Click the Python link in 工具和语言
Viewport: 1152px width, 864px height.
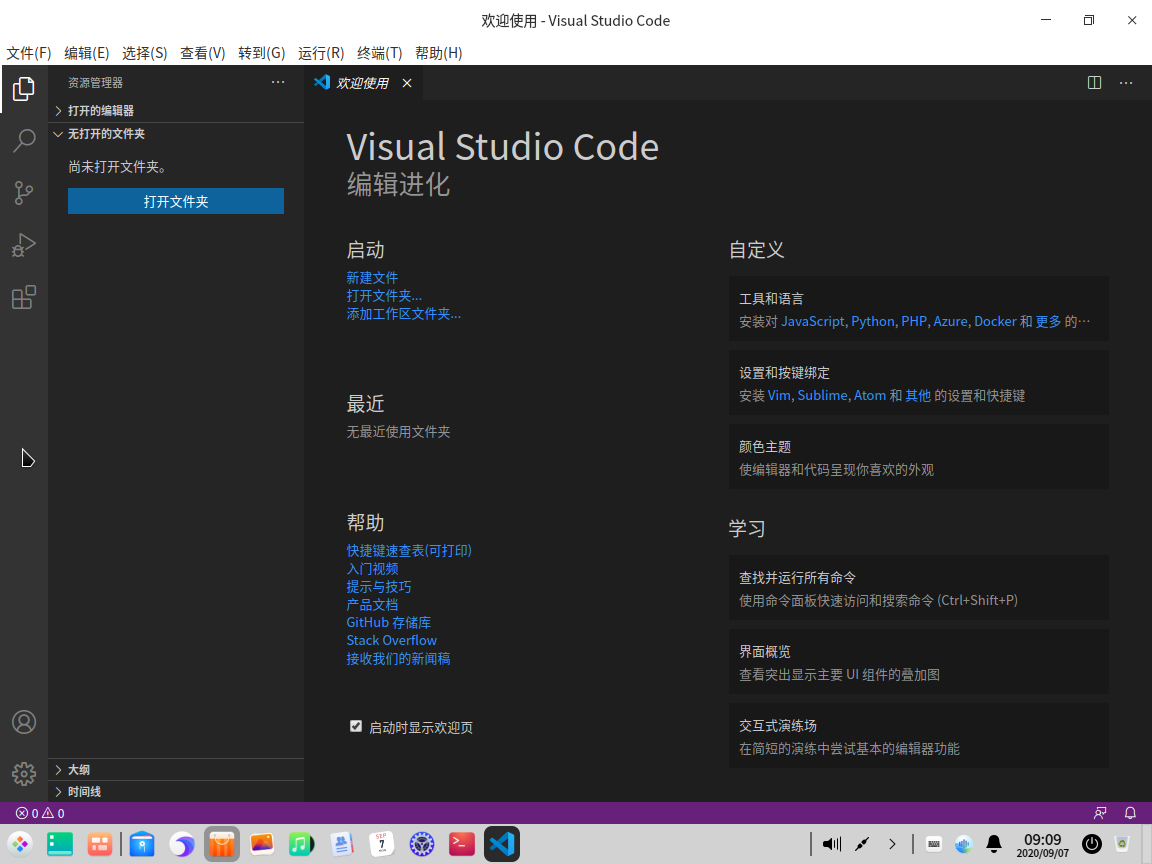click(873, 321)
